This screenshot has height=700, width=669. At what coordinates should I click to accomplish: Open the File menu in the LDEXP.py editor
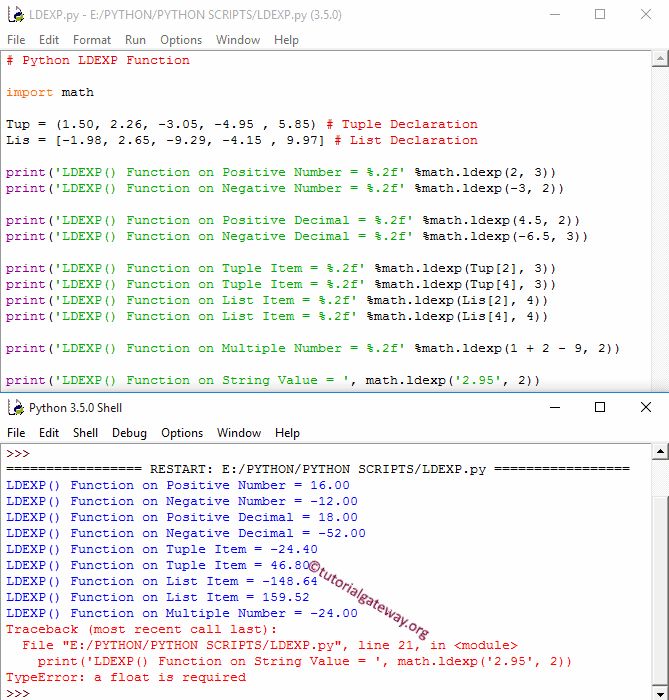(x=16, y=40)
